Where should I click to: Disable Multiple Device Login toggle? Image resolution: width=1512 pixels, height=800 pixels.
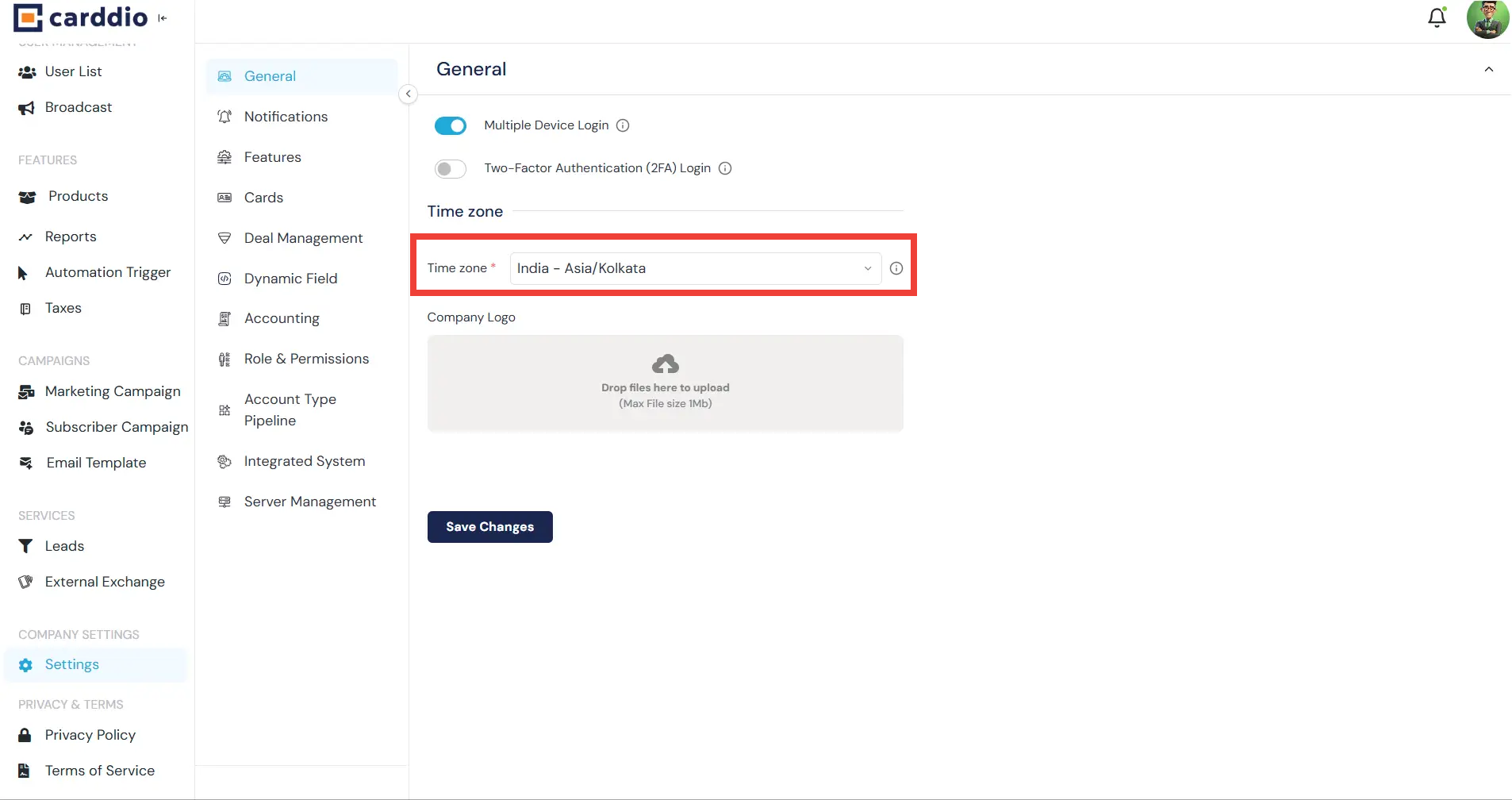(x=451, y=125)
